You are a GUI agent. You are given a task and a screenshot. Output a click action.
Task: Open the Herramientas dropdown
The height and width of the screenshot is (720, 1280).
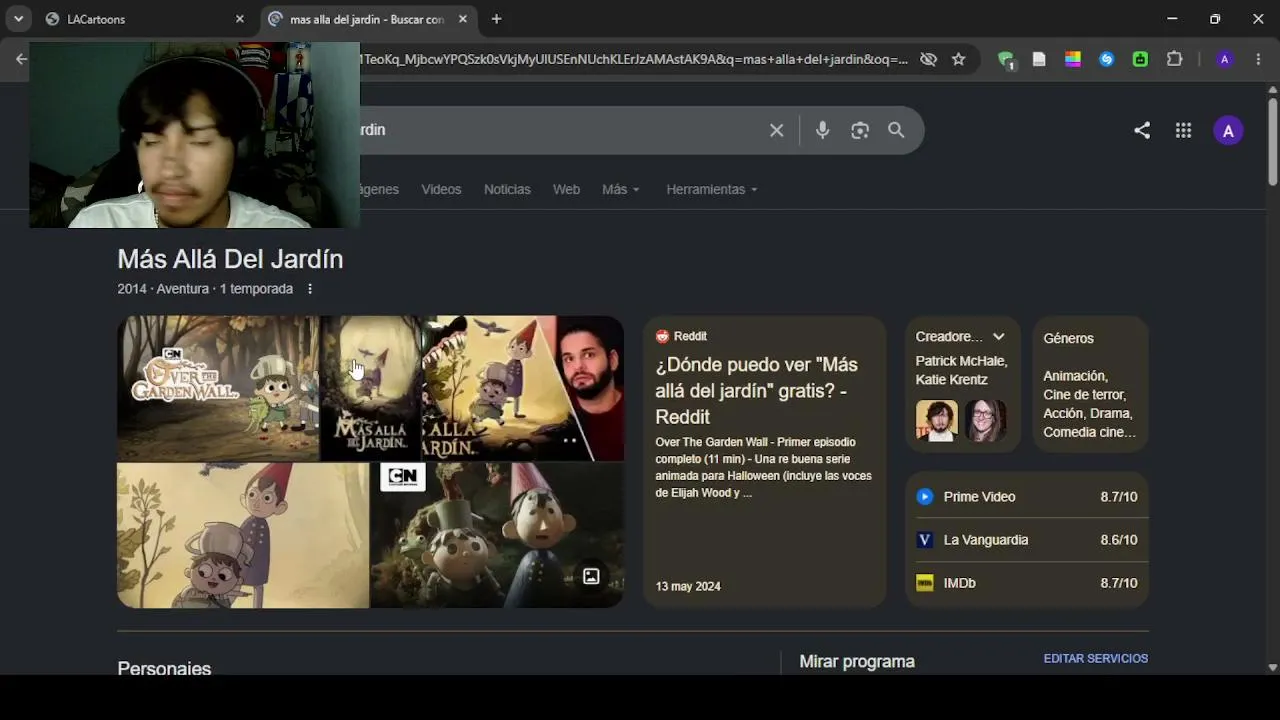[x=712, y=189]
